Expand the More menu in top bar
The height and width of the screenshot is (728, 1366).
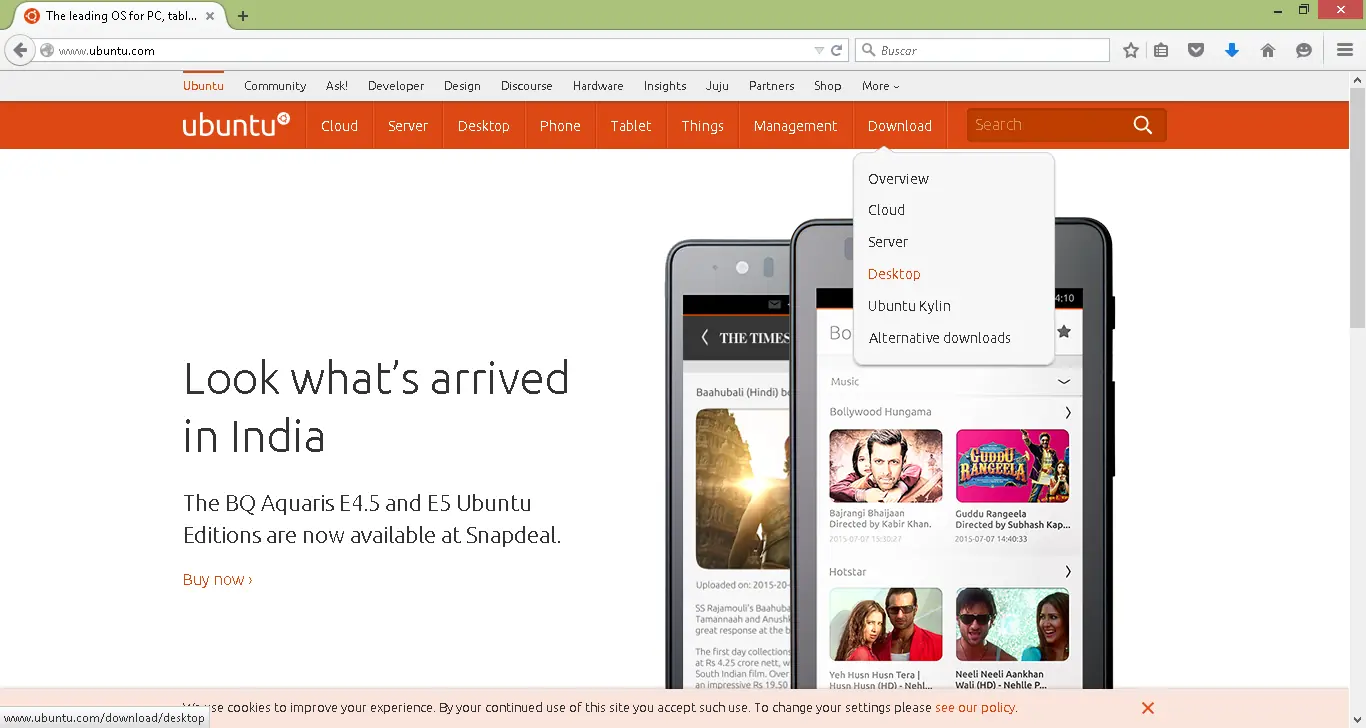click(x=880, y=86)
